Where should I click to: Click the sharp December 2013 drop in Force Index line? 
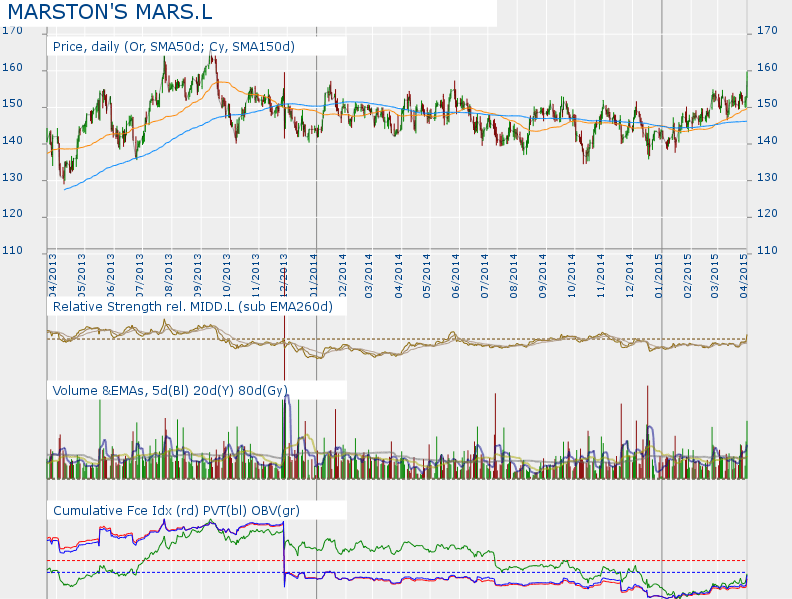(284, 555)
